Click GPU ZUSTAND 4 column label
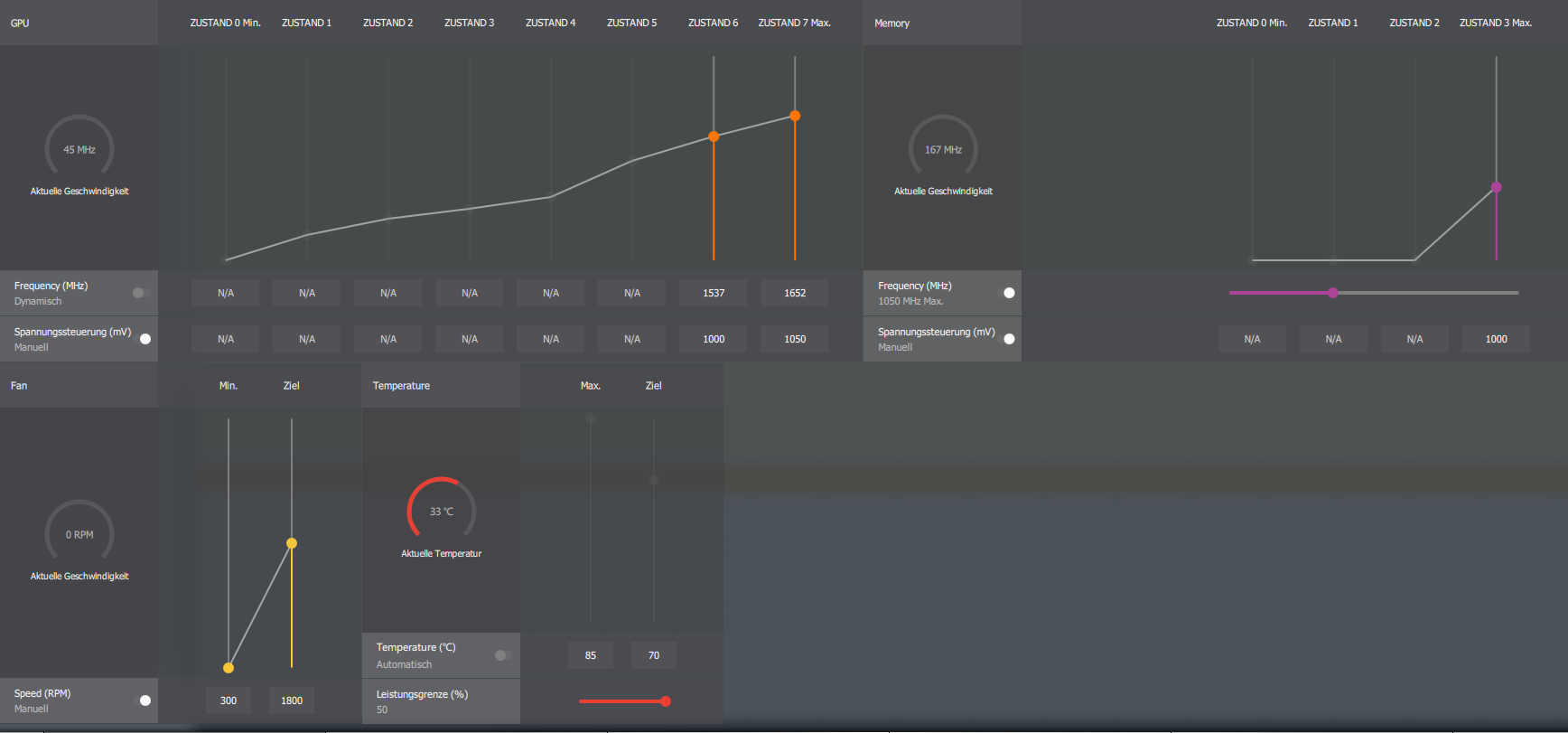Screen dimensions: 1568x733 [551, 23]
